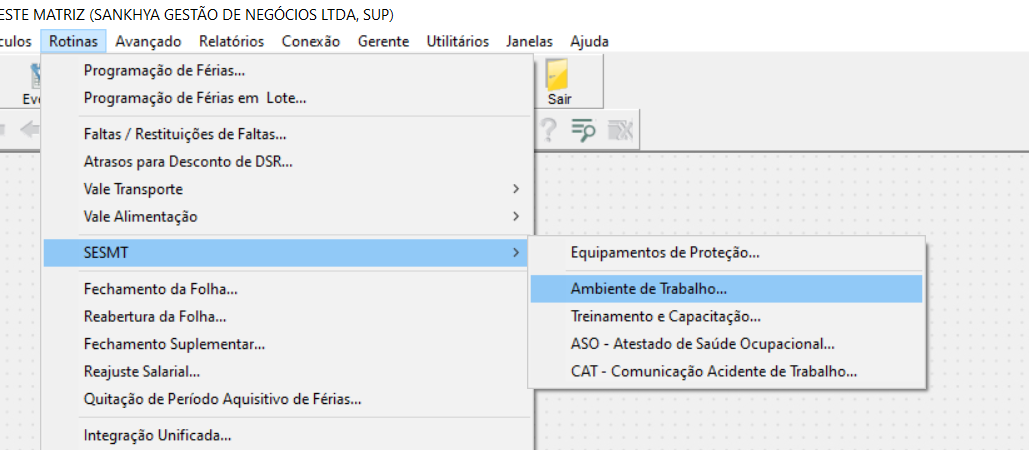Viewport: 1029px width, 450px height.
Task: Open the Relatórios menu
Action: coord(232,41)
